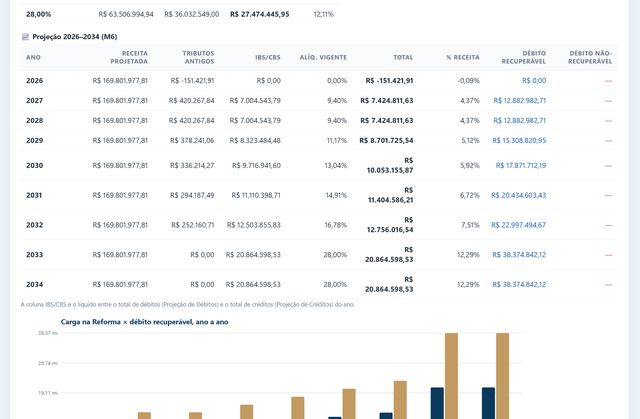
Task: Open recoverable debit link R$ 20.434.603,43
Action: click(x=518, y=195)
